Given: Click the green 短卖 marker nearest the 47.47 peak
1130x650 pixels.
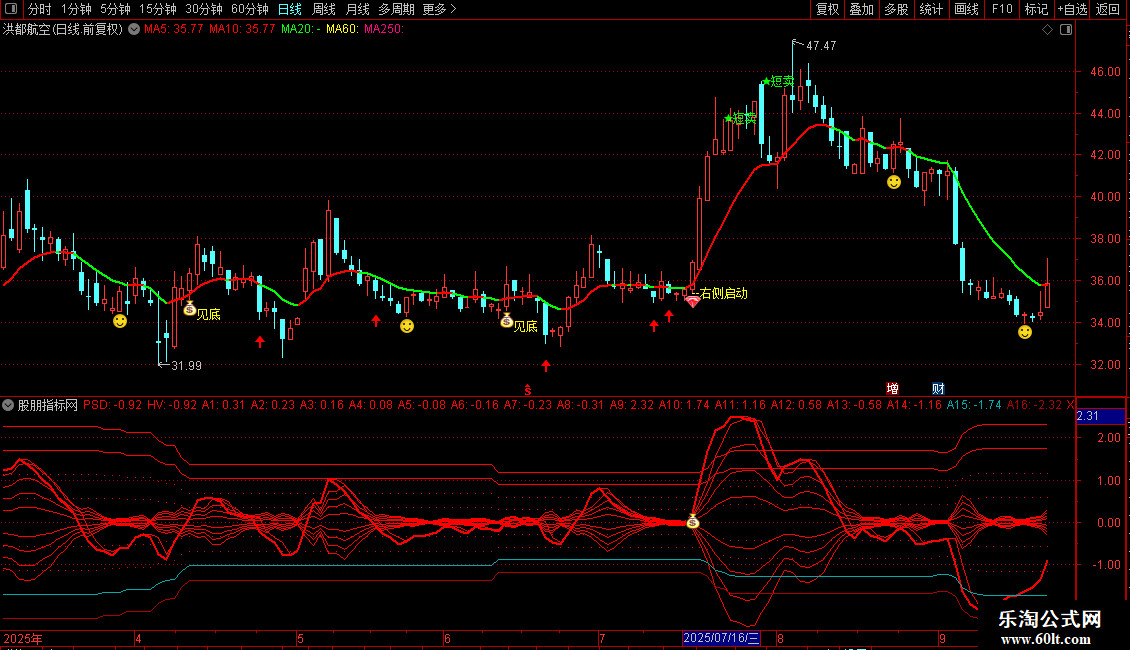Looking at the screenshot, I should 778,81.
